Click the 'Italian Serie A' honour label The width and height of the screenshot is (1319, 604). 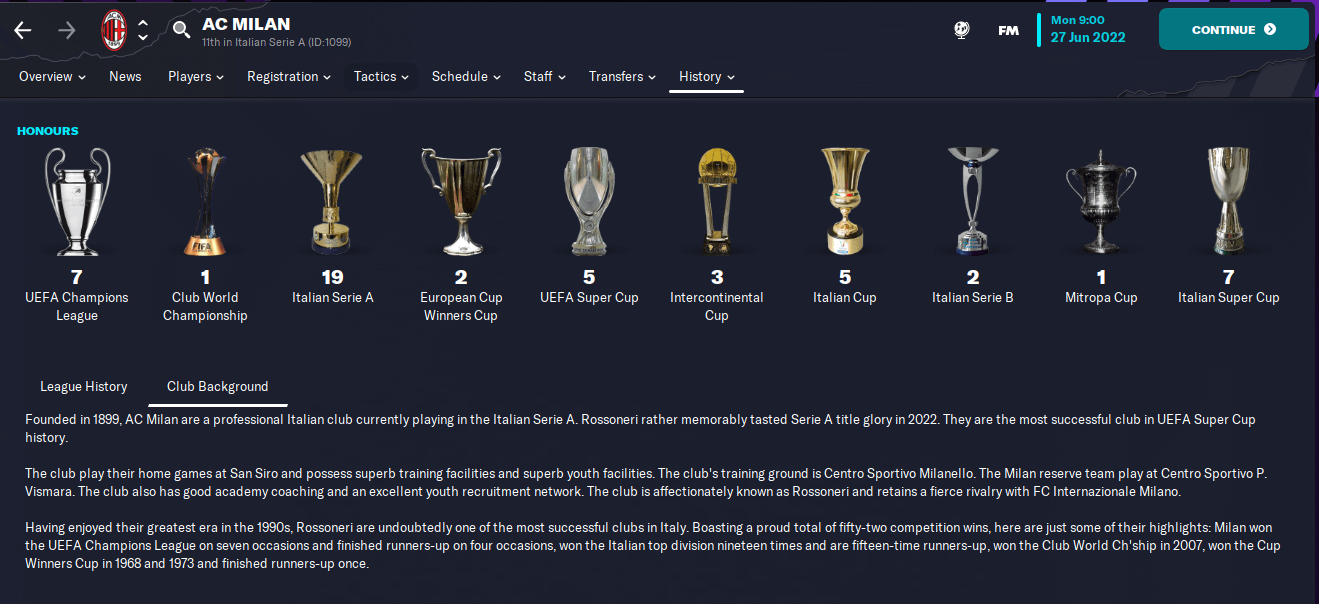tap(333, 297)
